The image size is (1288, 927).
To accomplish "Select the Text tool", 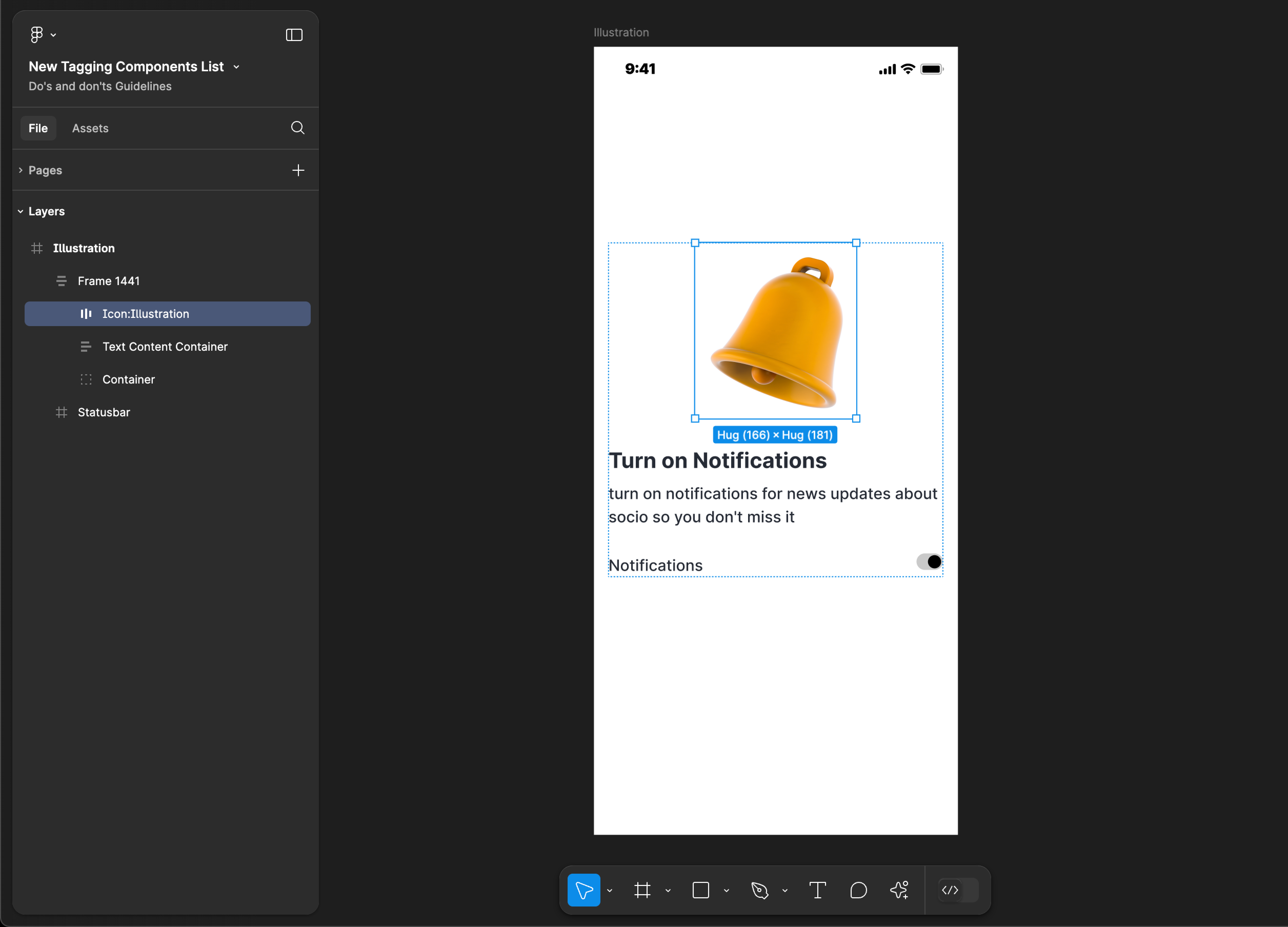I will pos(817,890).
